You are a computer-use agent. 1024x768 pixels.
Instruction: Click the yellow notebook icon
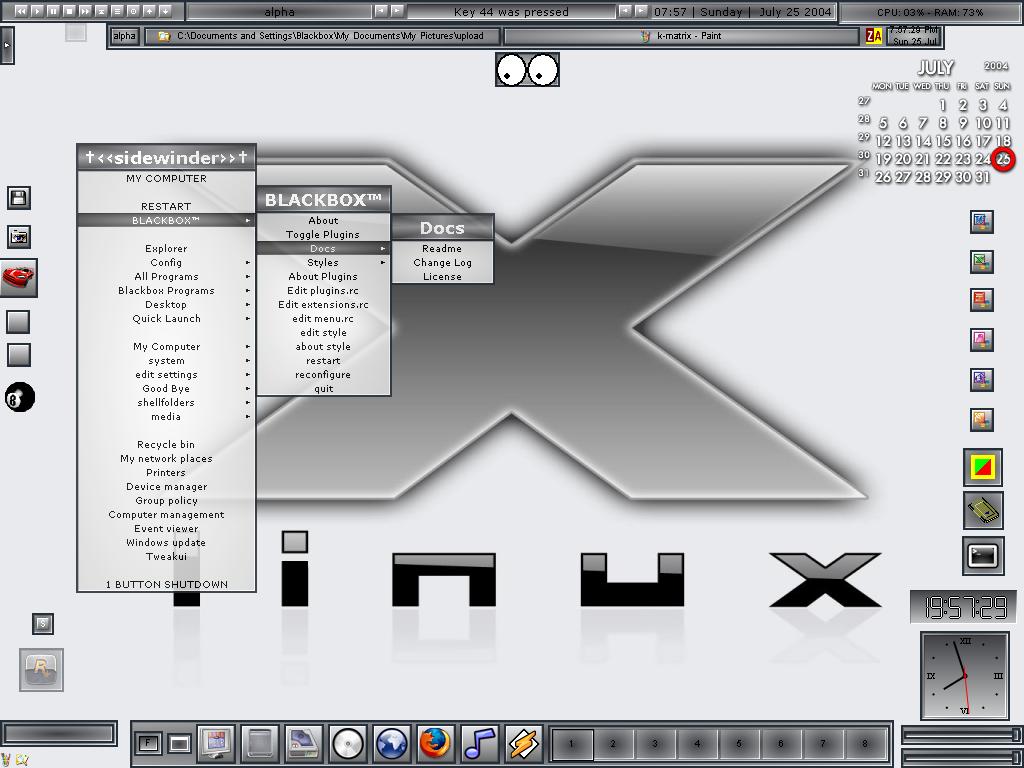pos(983,511)
